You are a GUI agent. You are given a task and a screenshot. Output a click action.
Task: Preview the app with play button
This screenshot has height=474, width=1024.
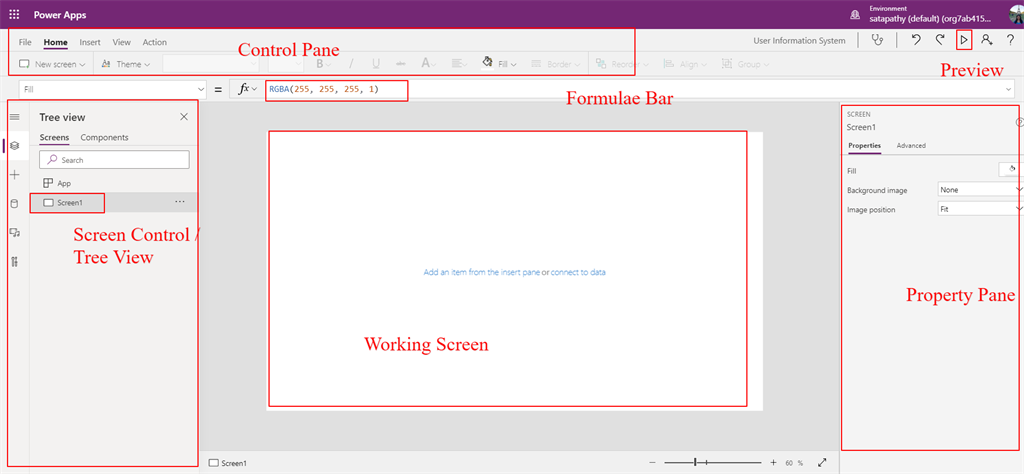(964, 40)
